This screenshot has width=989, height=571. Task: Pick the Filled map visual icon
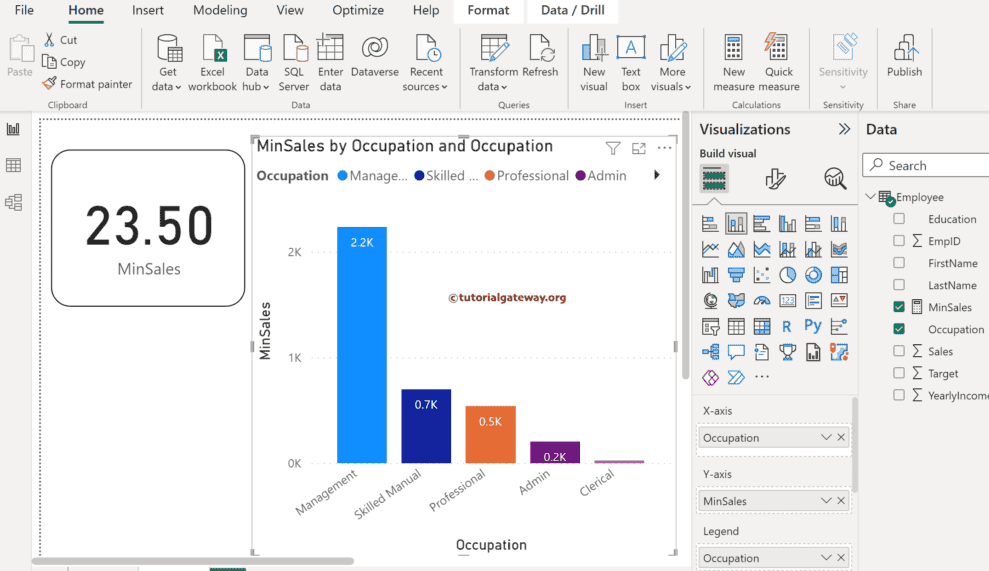click(736, 301)
